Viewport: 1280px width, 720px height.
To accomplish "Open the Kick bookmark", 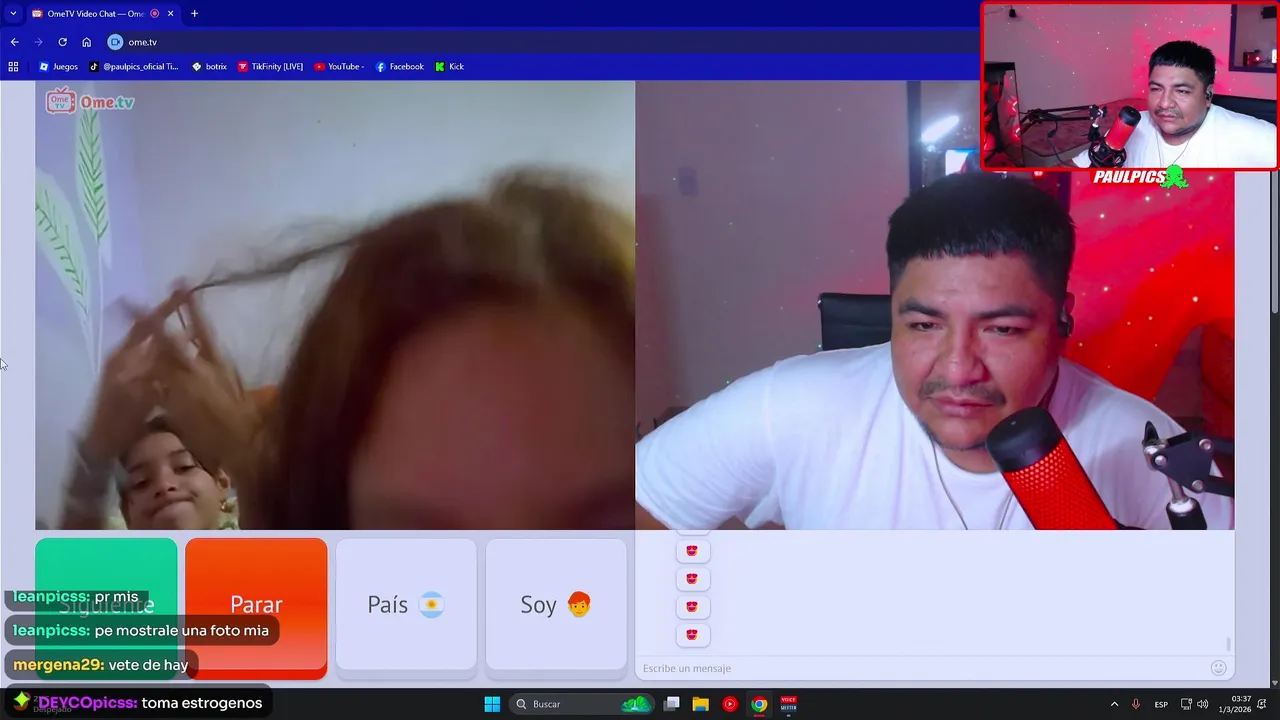I will point(449,67).
